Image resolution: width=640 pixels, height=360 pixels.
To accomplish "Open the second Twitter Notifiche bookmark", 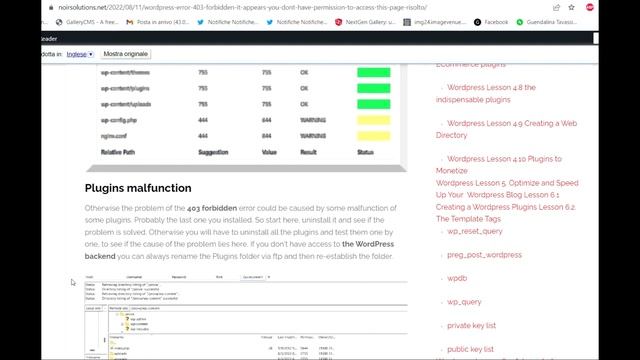I will (296, 22).
